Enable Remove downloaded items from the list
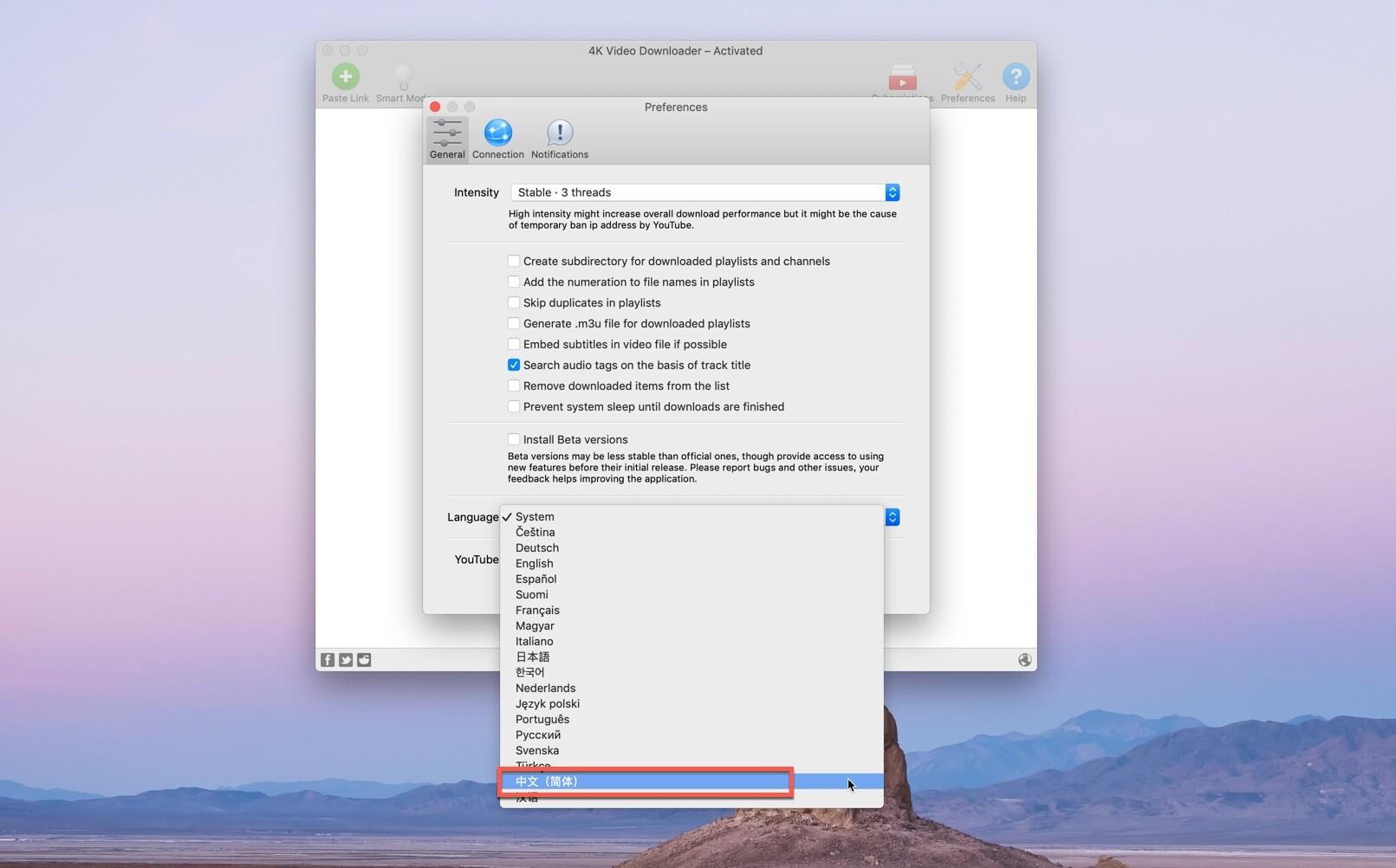Screen dimensions: 1396x868 tap(514, 385)
